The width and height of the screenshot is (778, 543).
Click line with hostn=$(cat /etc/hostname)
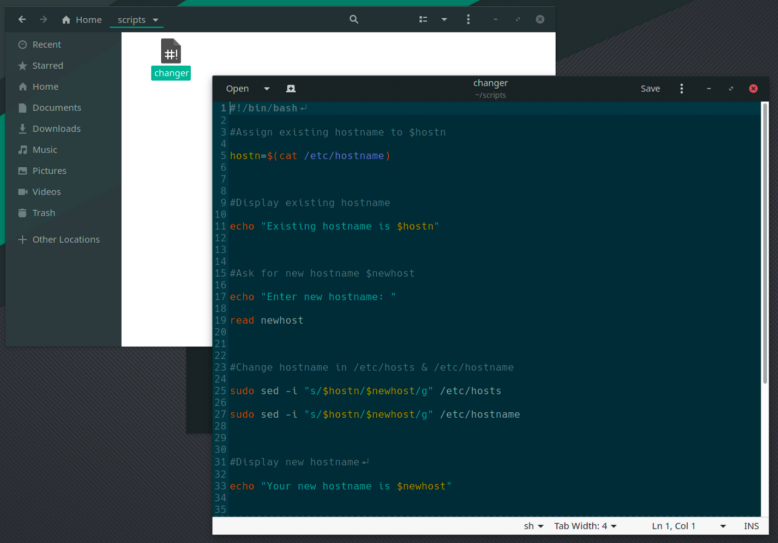310,156
